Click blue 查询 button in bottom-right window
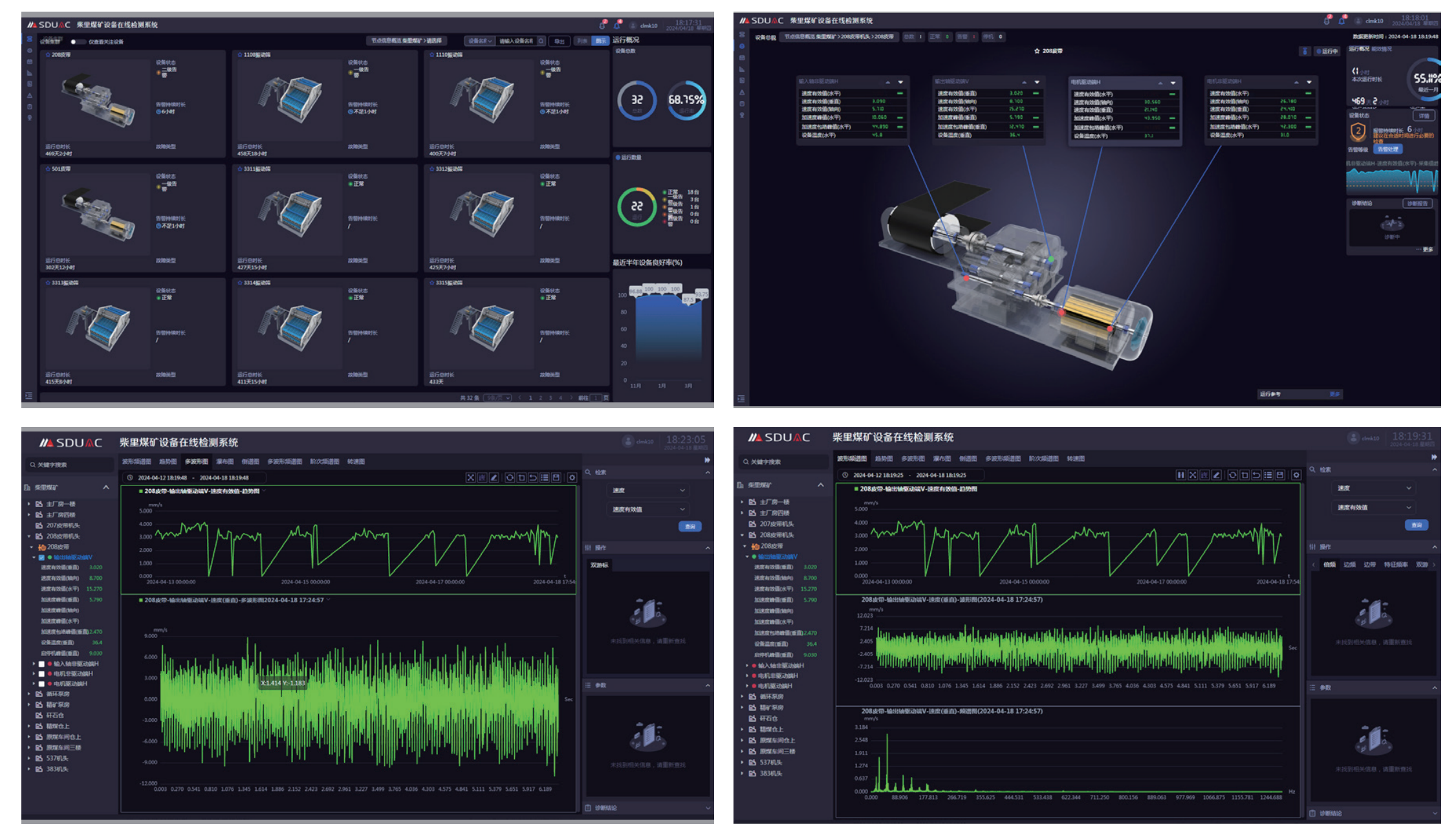Screen dimensions: 1456x830 pyautogui.click(x=1416, y=525)
